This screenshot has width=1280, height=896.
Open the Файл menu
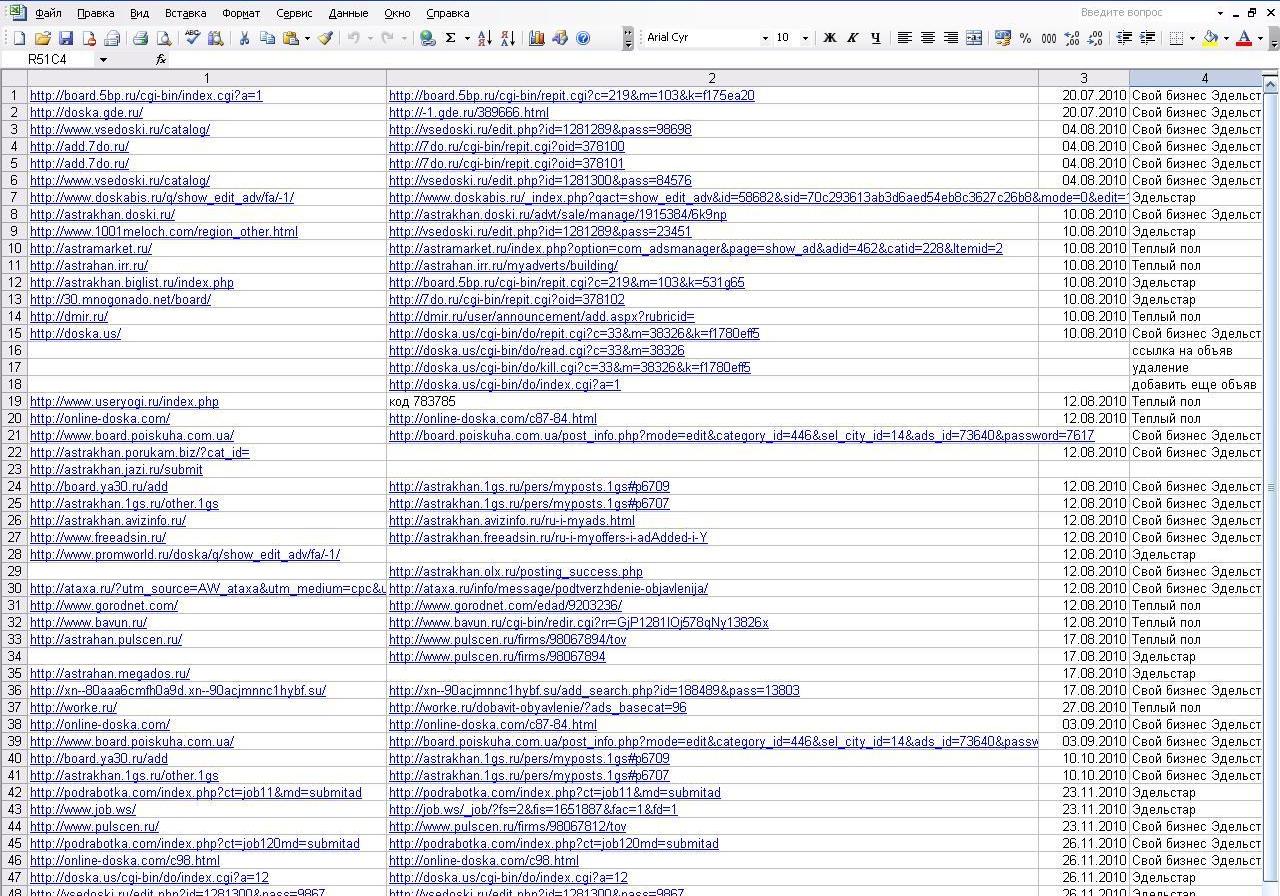coord(48,13)
